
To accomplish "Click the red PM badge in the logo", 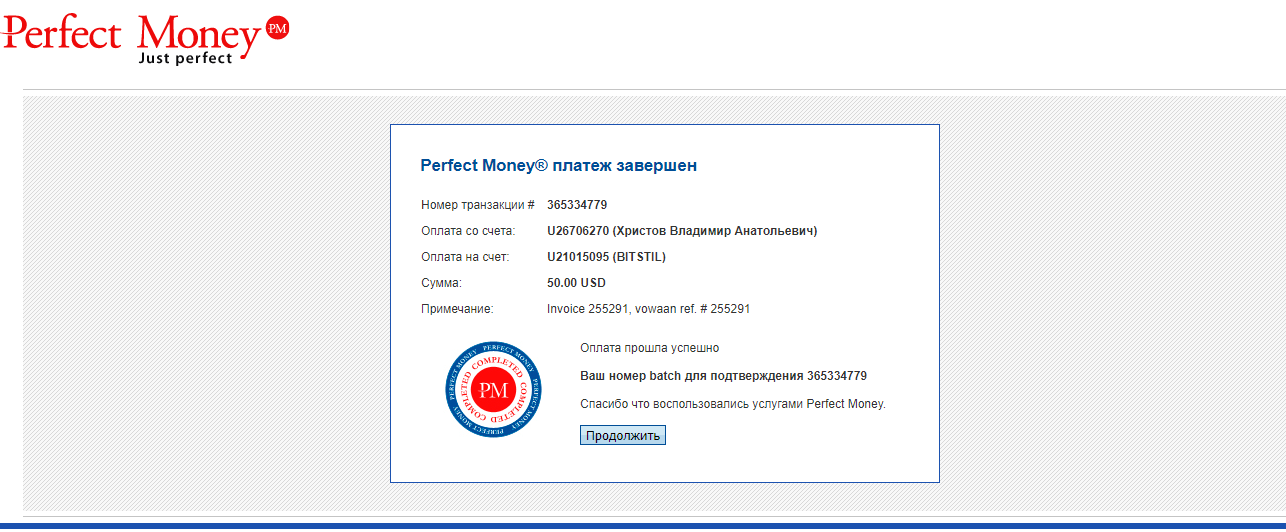I will click(277, 29).
